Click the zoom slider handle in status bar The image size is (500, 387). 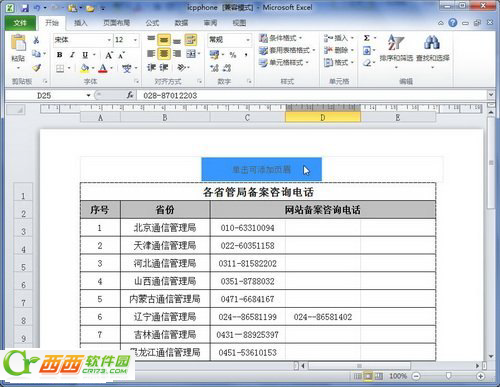pos(449,376)
